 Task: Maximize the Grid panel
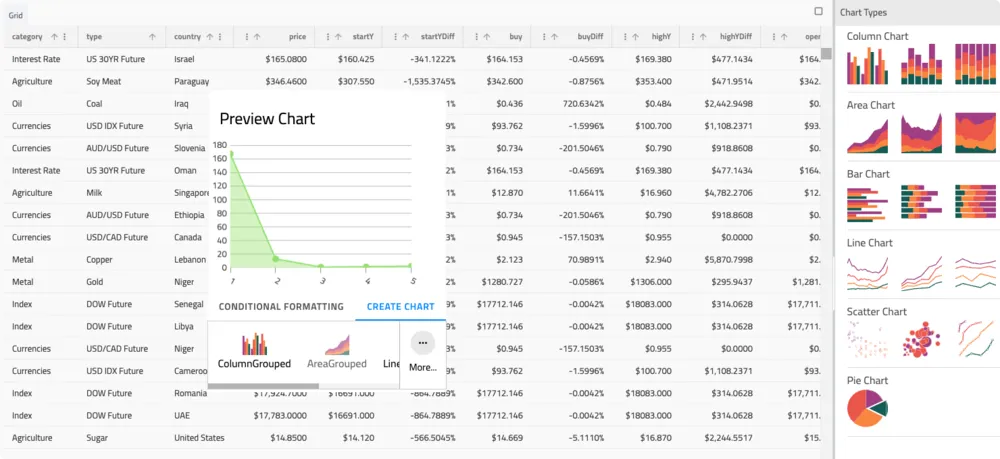pyautogui.click(x=818, y=12)
